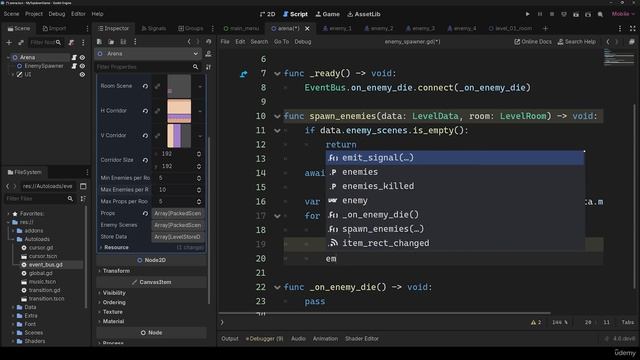This screenshot has height=360, width=640.
Task: Pause the running project
Action: click(x=540, y=14)
